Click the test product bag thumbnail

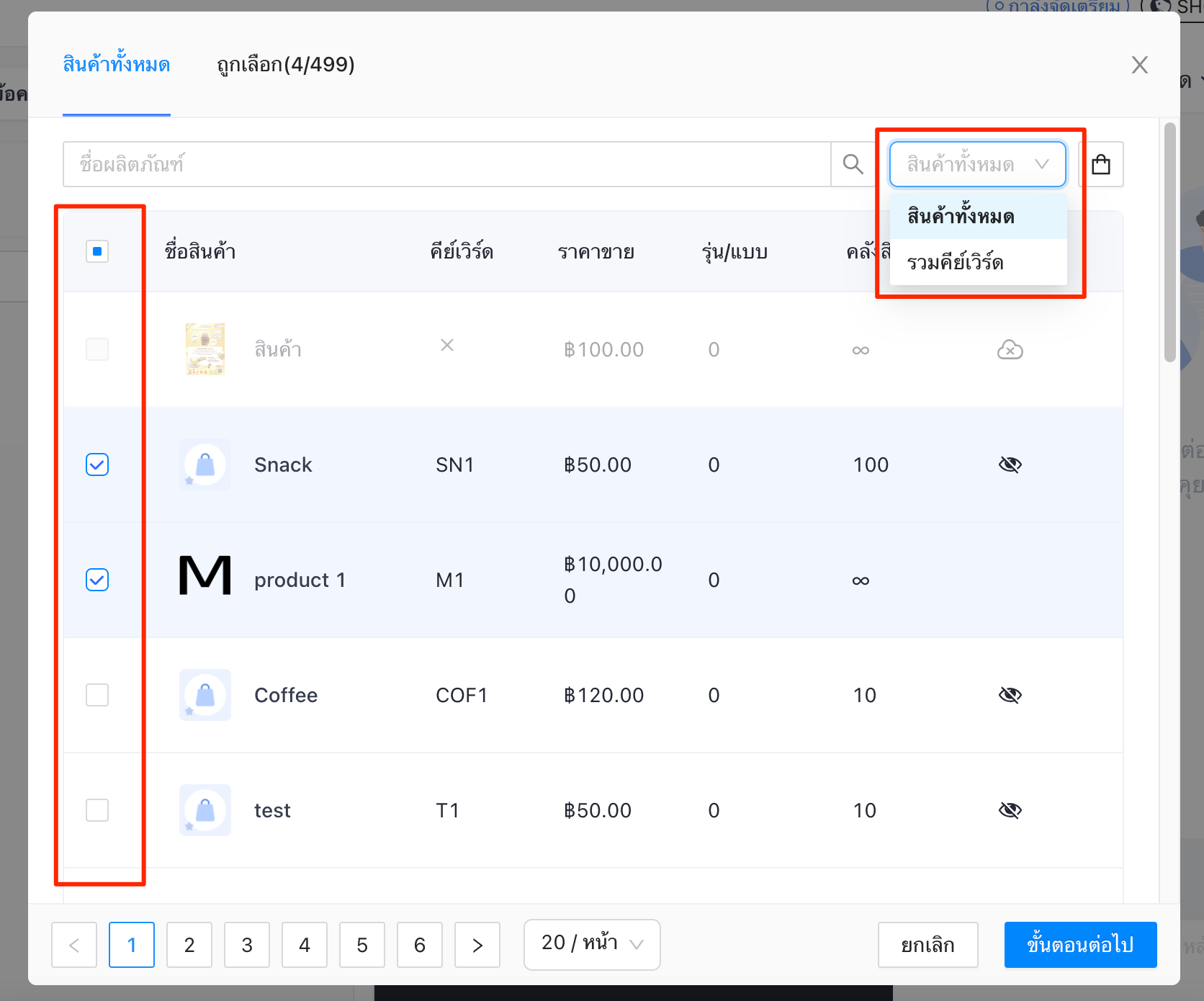click(205, 810)
